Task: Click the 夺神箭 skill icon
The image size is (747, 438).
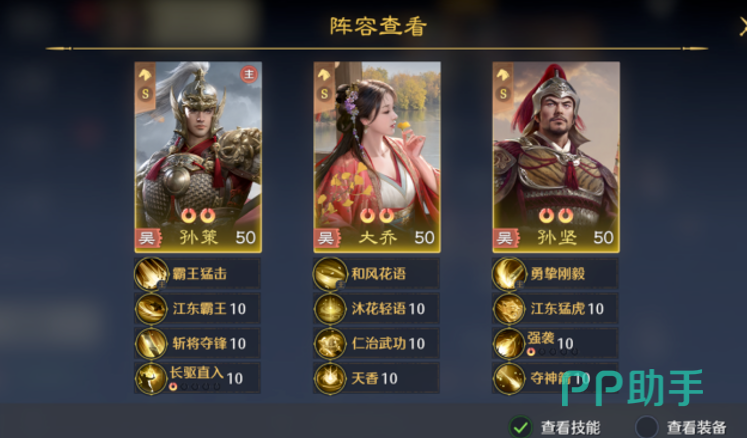Action: pyautogui.click(x=509, y=378)
